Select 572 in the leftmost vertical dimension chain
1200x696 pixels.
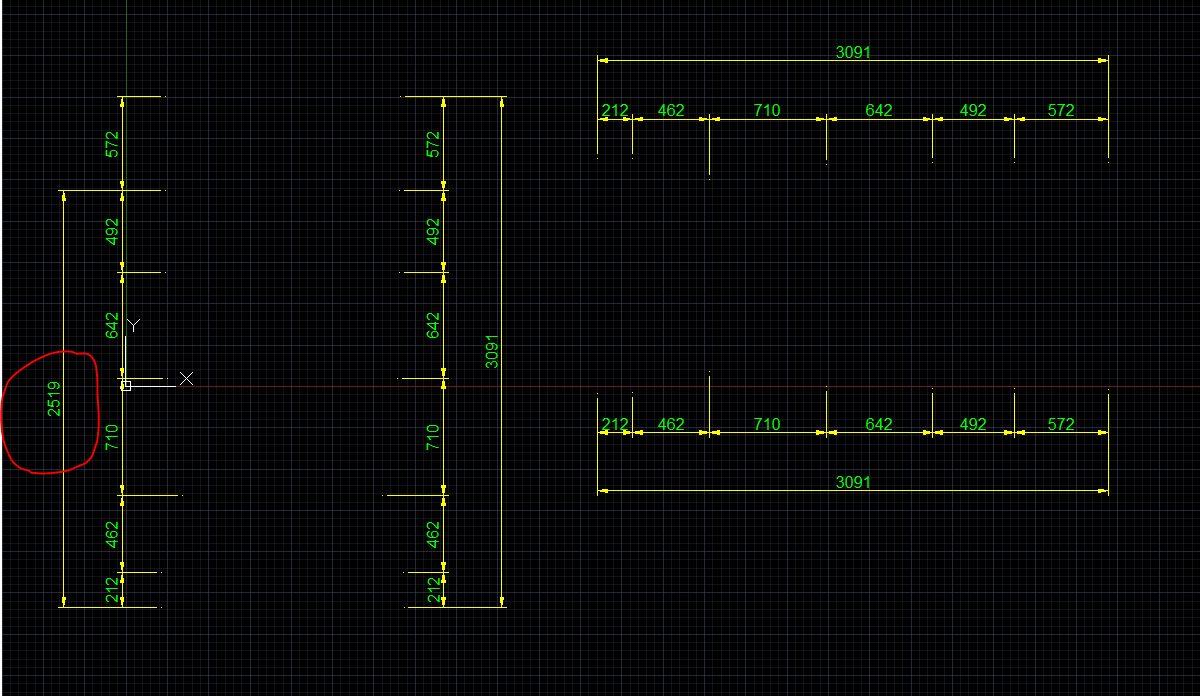[x=112, y=144]
